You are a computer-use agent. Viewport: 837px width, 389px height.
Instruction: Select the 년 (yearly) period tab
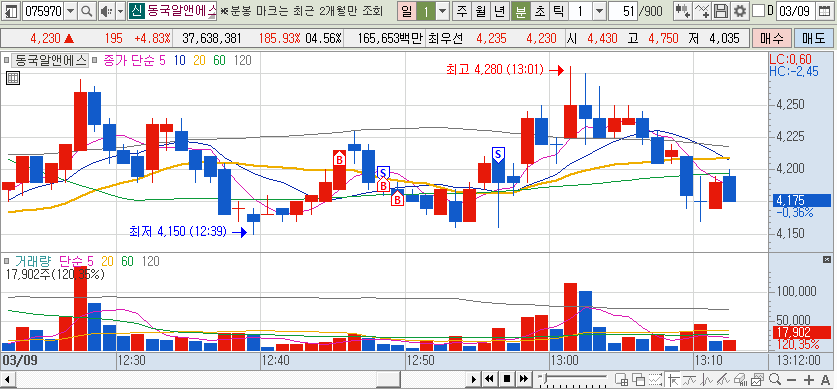point(499,10)
